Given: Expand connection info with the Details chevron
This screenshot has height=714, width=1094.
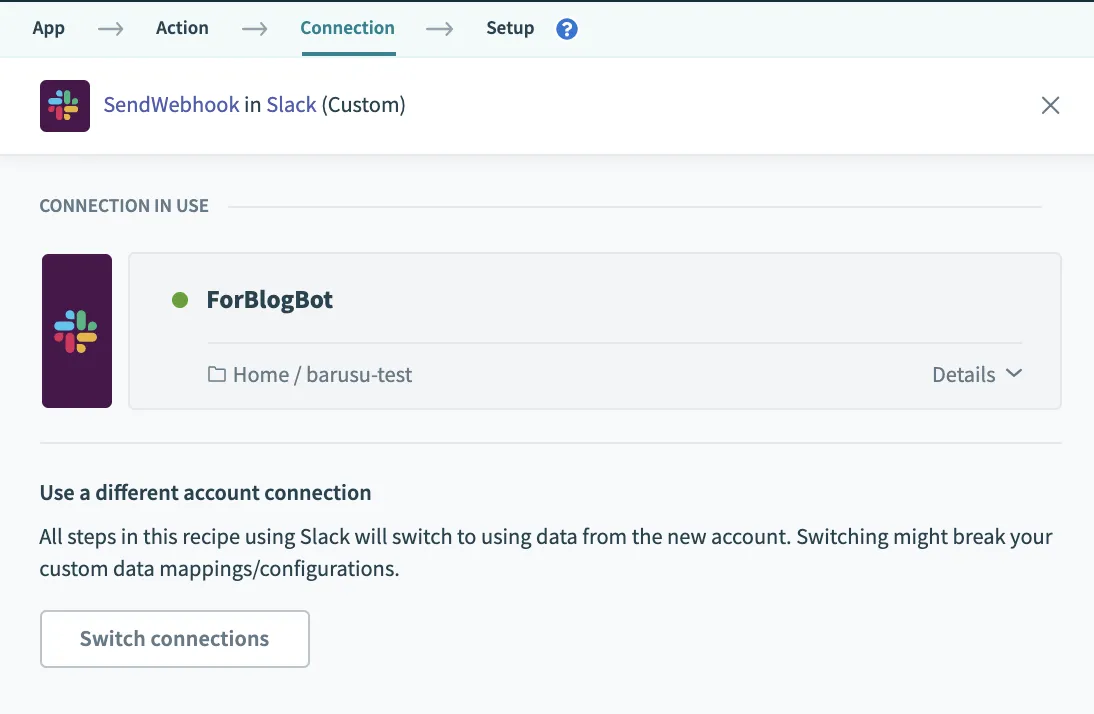Looking at the screenshot, I should coord(1014,374).
